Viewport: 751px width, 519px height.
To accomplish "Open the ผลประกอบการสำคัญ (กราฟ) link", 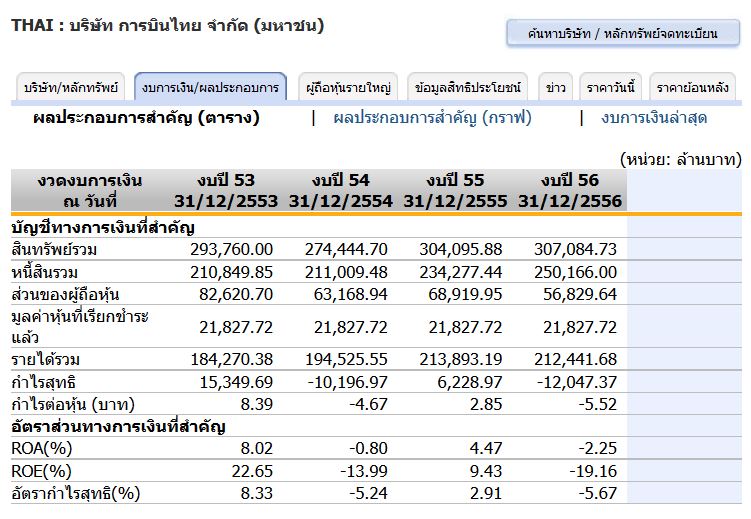I will [432, 118].
